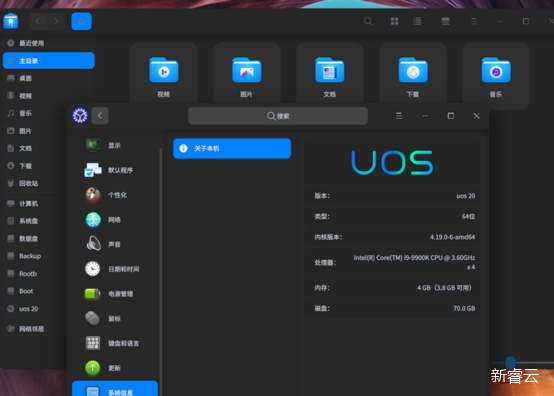Viewport: 554px width, 396px height.
Task: Click version value uos 20
Action: pos(466,196)
